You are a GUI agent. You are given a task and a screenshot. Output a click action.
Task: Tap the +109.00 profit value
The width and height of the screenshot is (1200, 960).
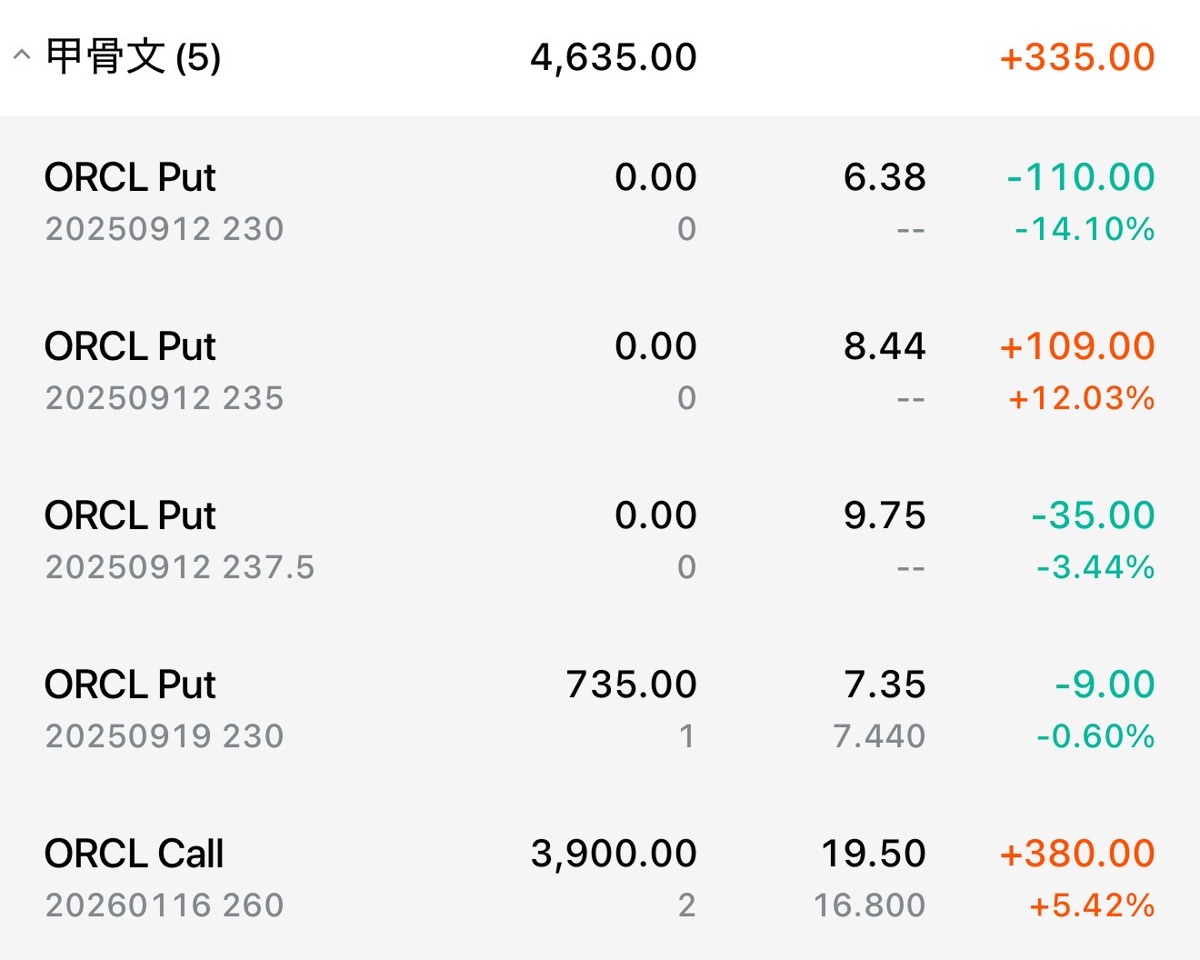tap(1077, 347)
